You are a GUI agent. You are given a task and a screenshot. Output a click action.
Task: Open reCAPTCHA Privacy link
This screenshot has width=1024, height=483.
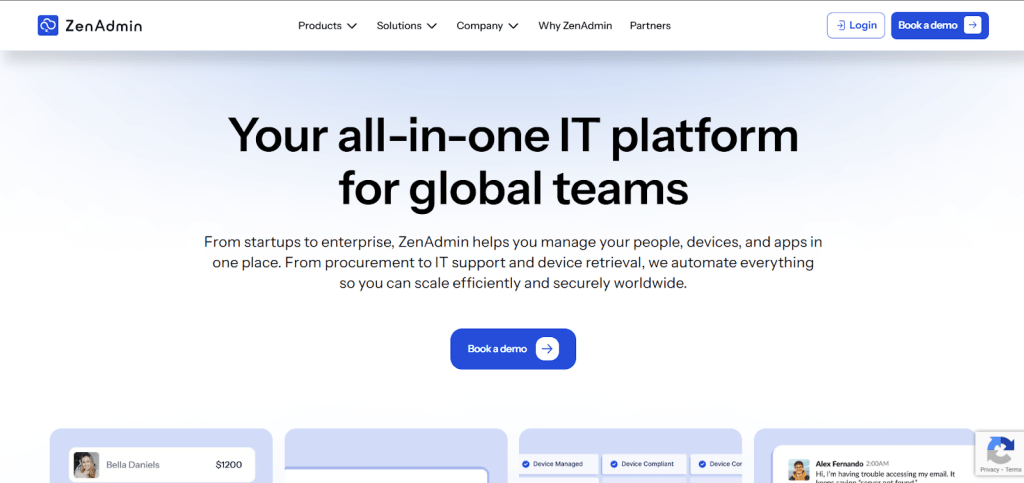coord(989,469)
